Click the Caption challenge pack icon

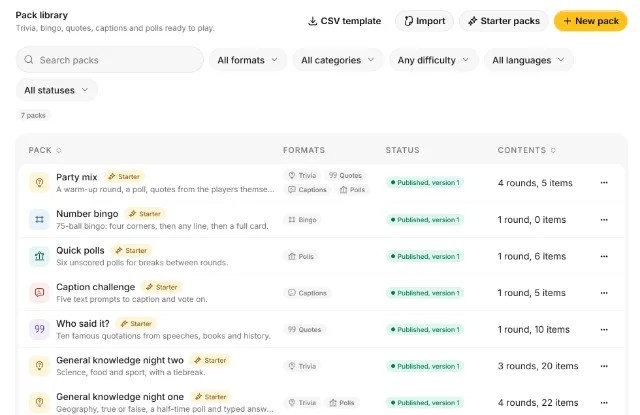pos(39,293)
